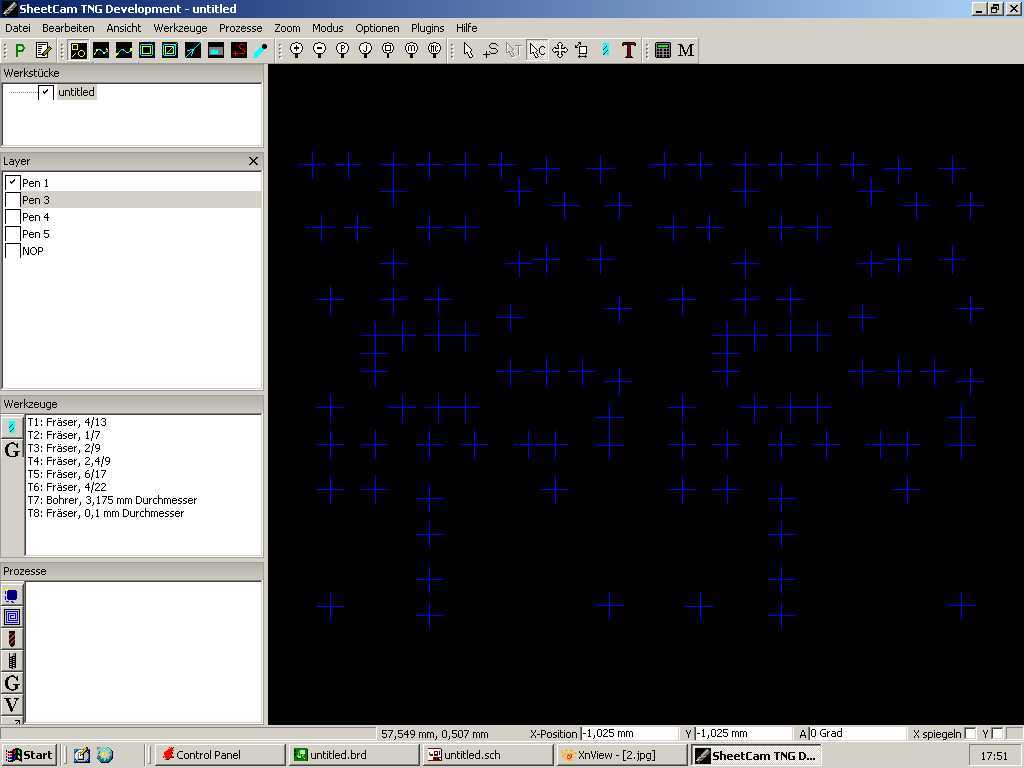
Task: Click the red T text tool icon
Action: point(628,50)
